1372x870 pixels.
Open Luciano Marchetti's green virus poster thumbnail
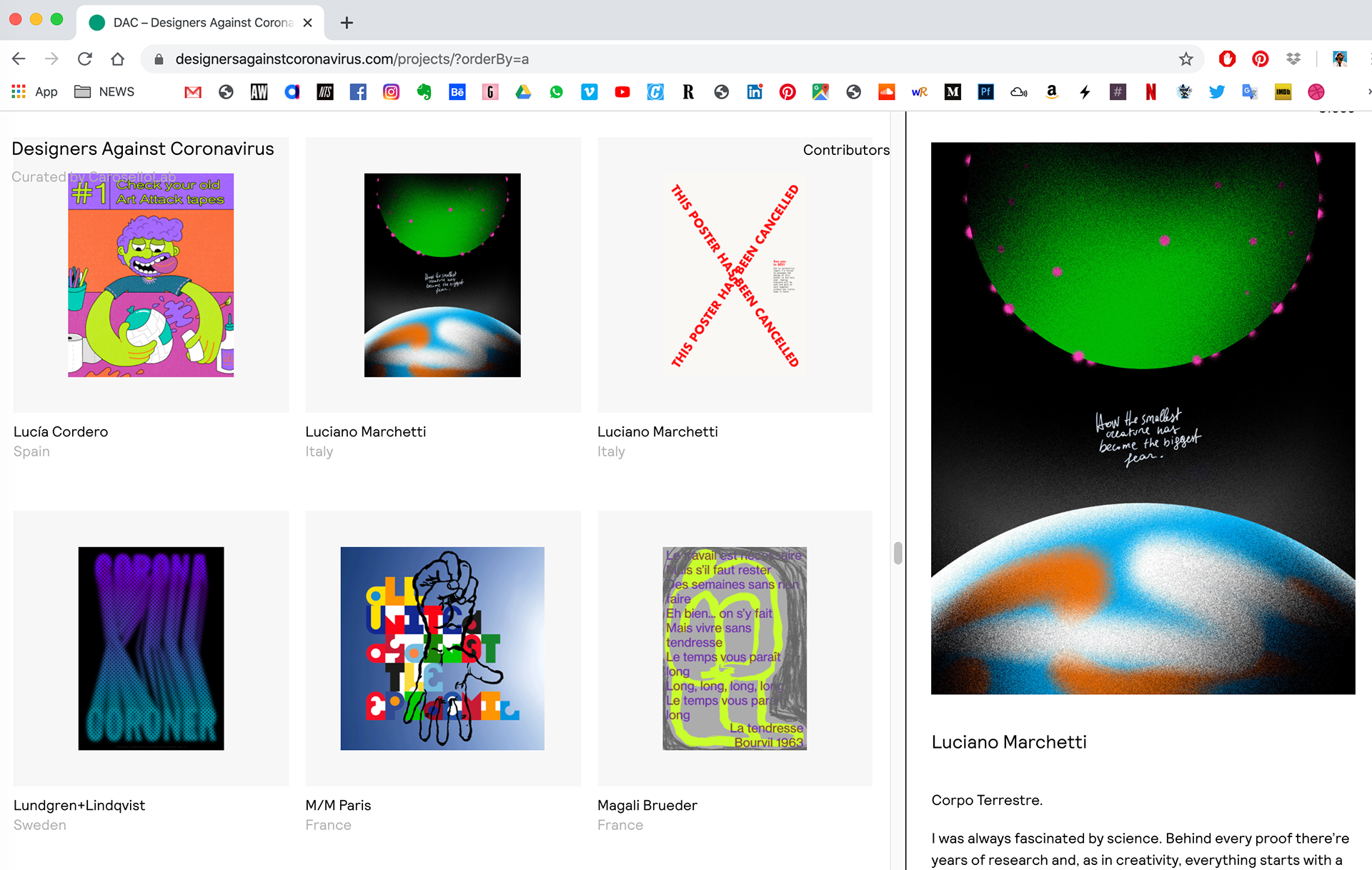[x=442, y=275]
